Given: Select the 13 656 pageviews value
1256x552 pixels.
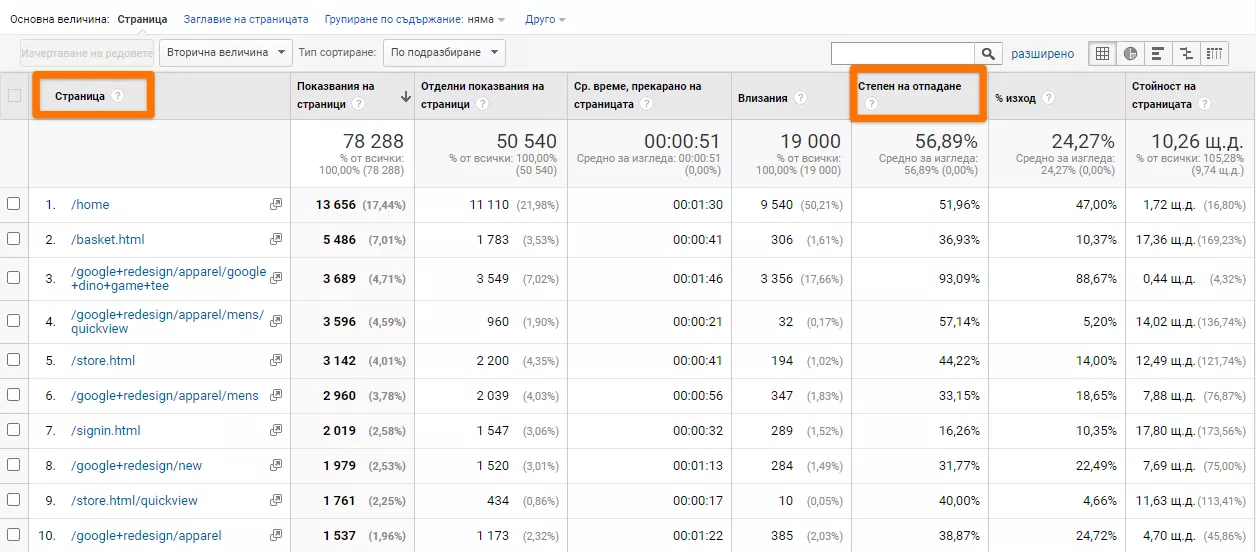Looking at the screenshot, I should [x=336, y=204].
